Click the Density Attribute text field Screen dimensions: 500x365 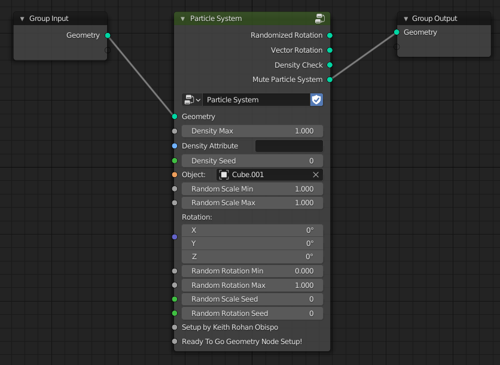pyautogui.click(x=289, y=146)
